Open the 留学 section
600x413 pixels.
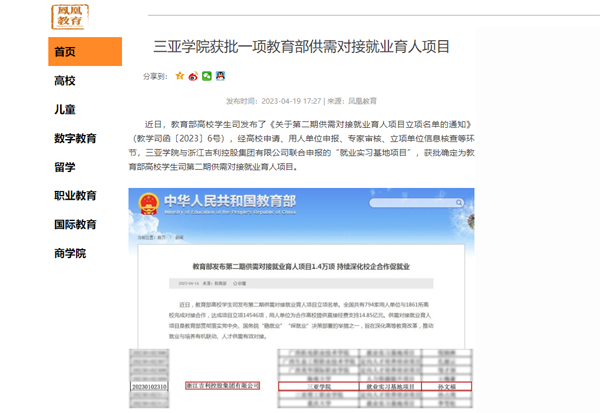65,167
